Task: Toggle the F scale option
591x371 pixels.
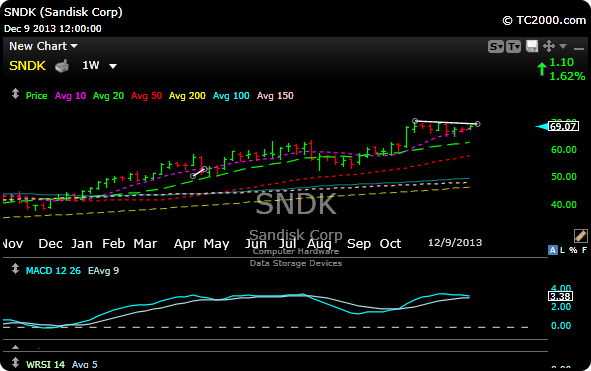Action: coord(584,250)
